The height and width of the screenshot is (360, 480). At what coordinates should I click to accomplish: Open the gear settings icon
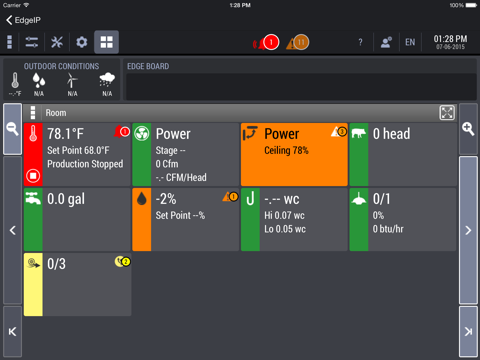[82, 42]
